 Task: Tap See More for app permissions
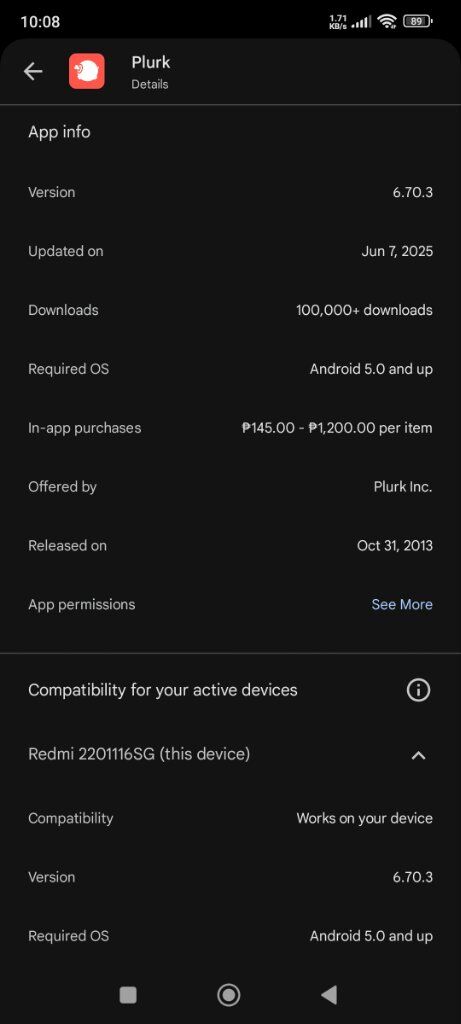click(402, 604)
